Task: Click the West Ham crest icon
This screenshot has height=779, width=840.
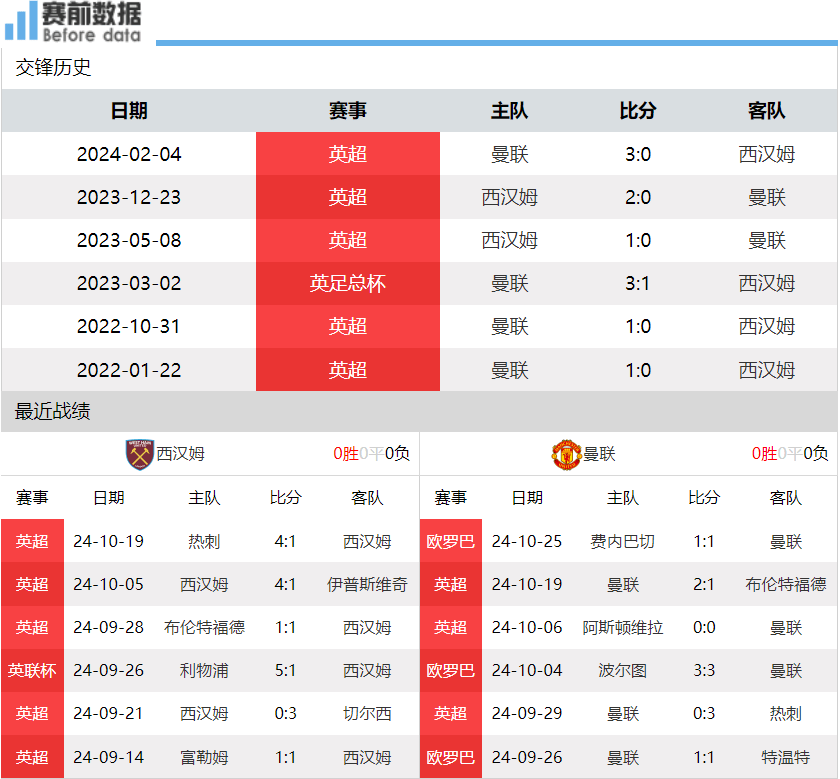Action: 140,454
